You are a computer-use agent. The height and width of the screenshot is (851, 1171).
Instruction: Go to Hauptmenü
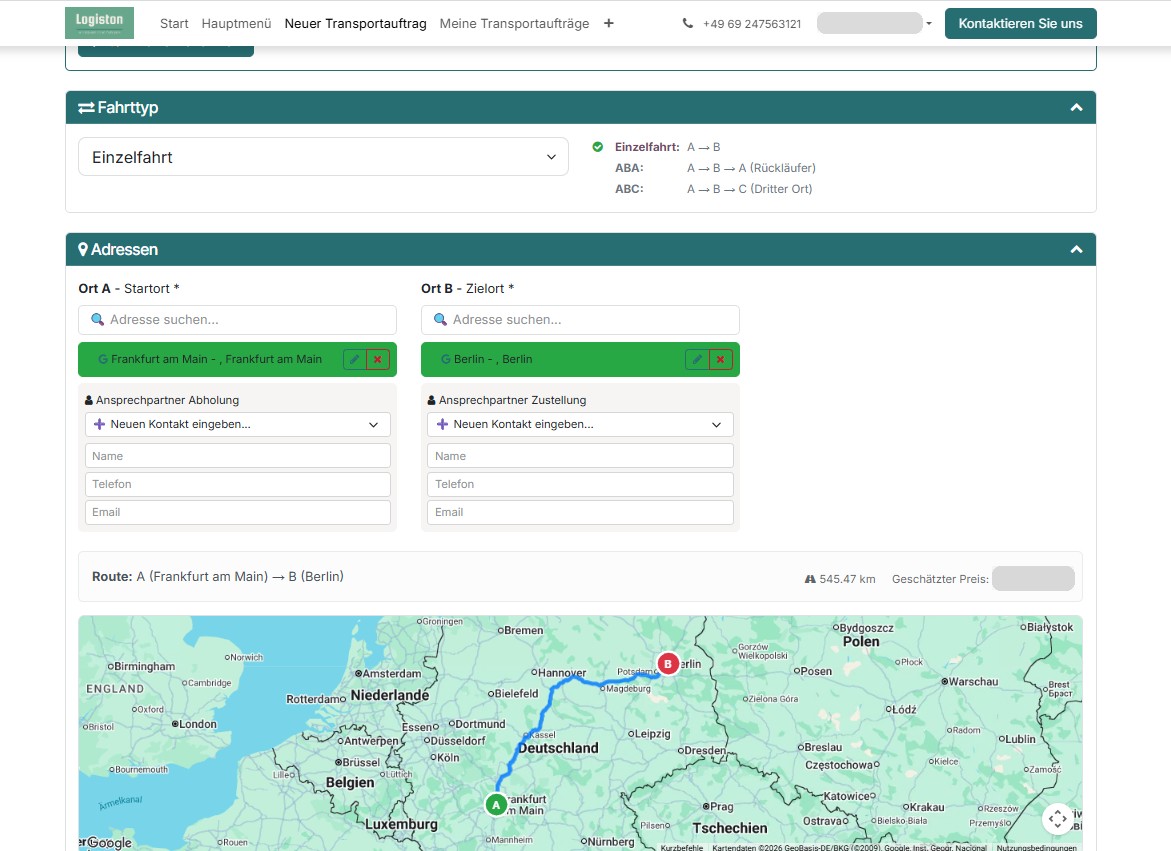[x=236, y=24]
